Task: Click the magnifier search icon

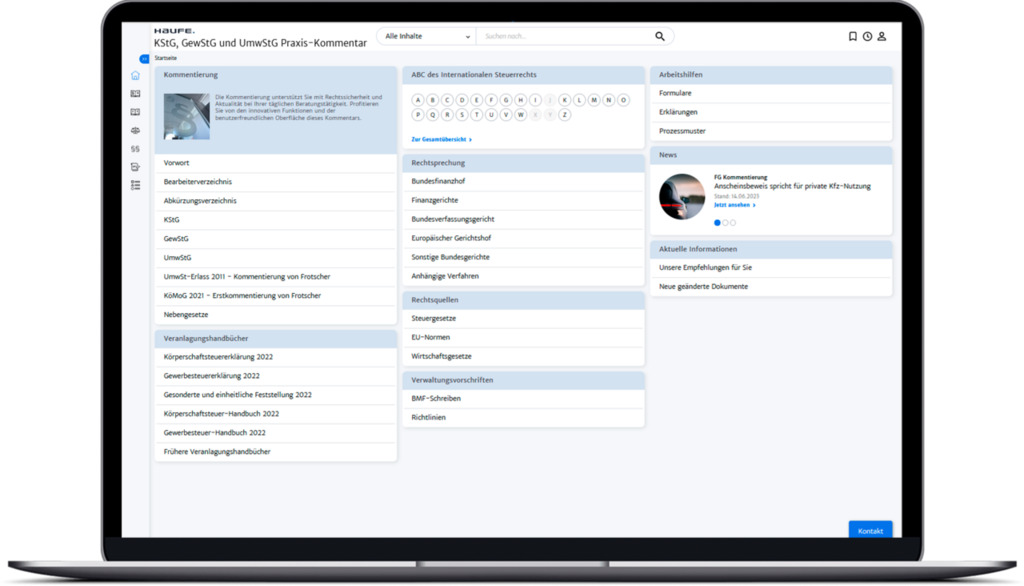Action: 660,37
